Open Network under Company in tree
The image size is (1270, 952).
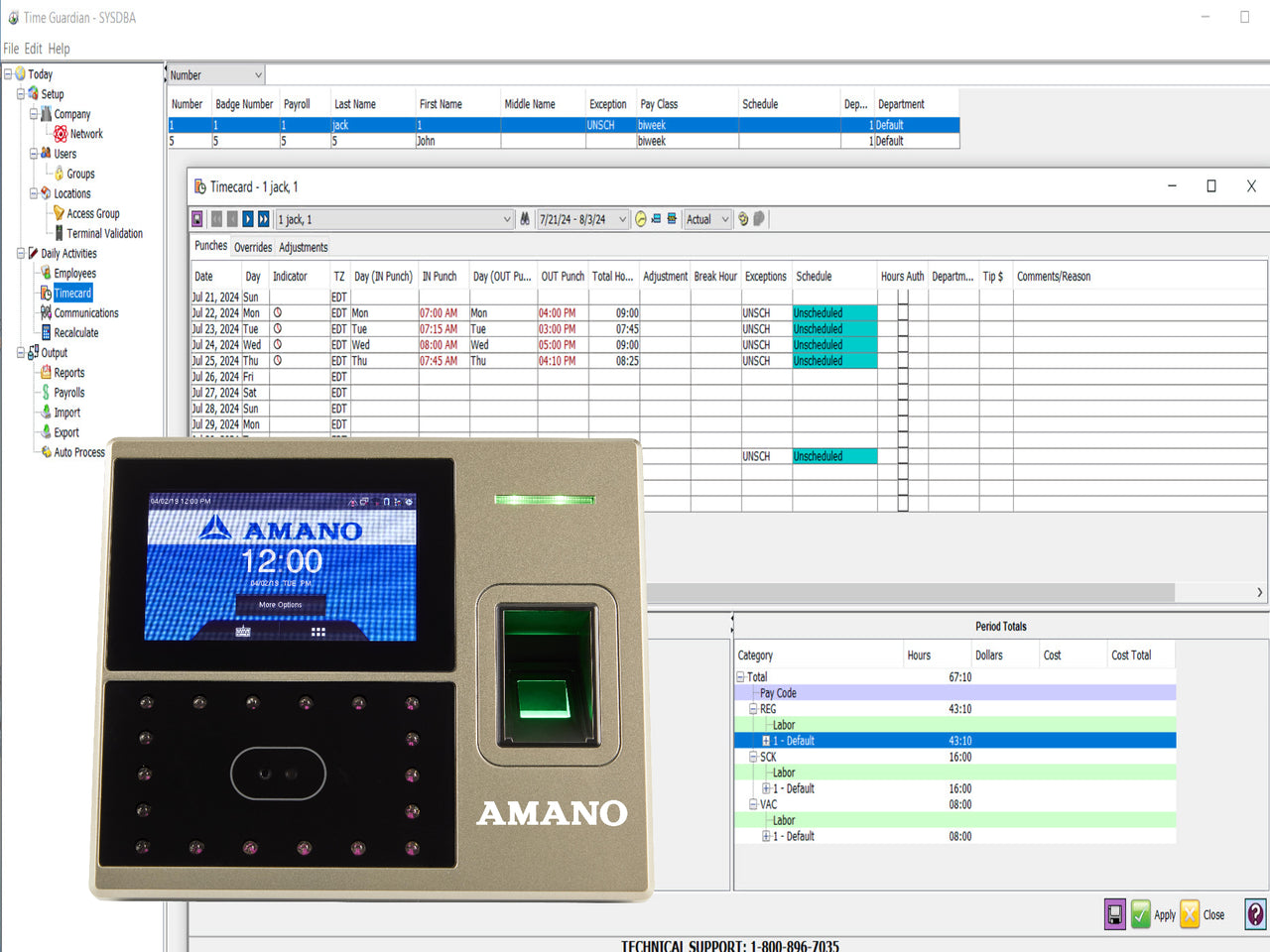pos(85,134)
